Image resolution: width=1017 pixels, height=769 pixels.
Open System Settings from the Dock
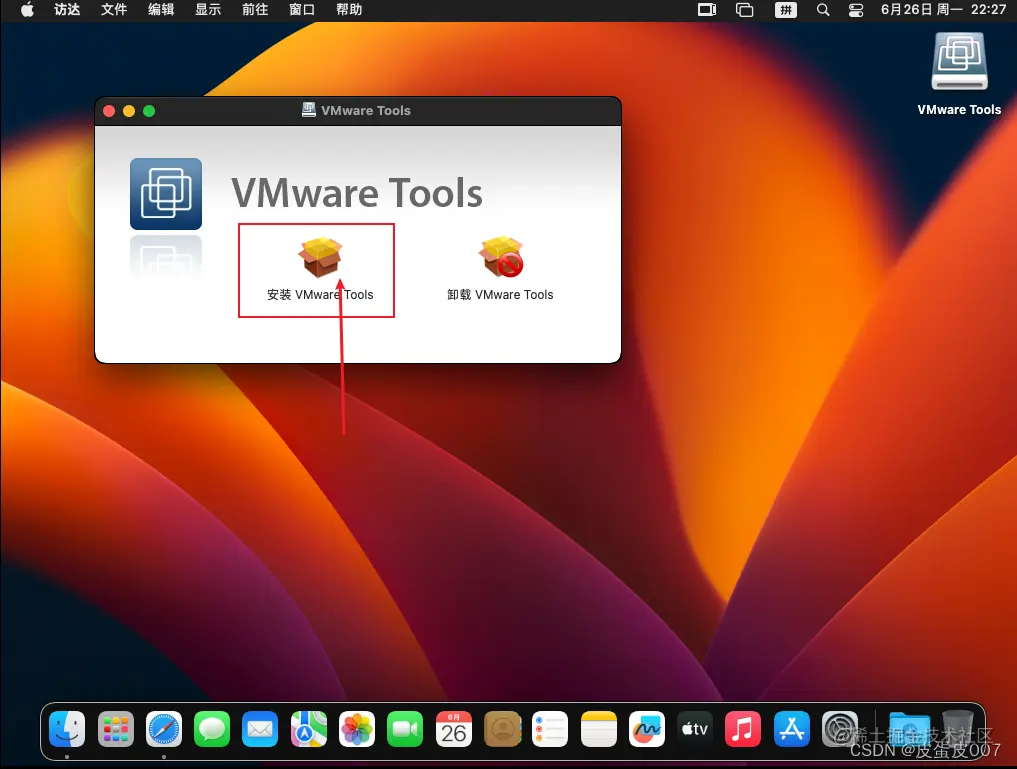840,729
